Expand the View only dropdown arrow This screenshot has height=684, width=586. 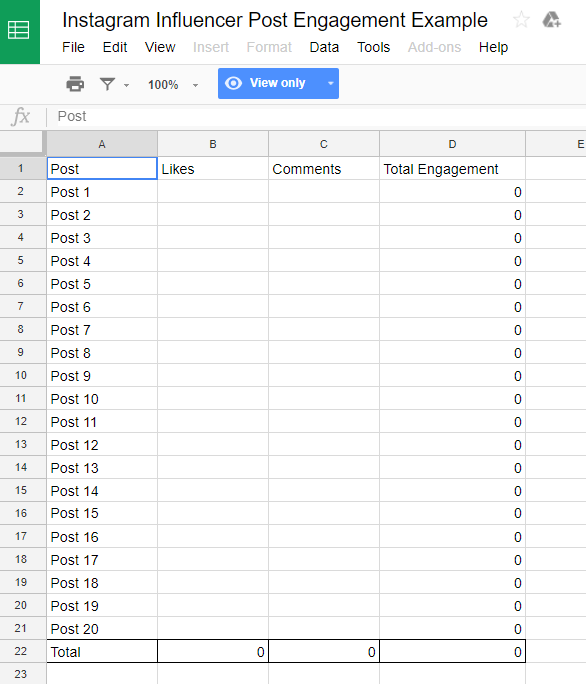(x=331, y=83)
